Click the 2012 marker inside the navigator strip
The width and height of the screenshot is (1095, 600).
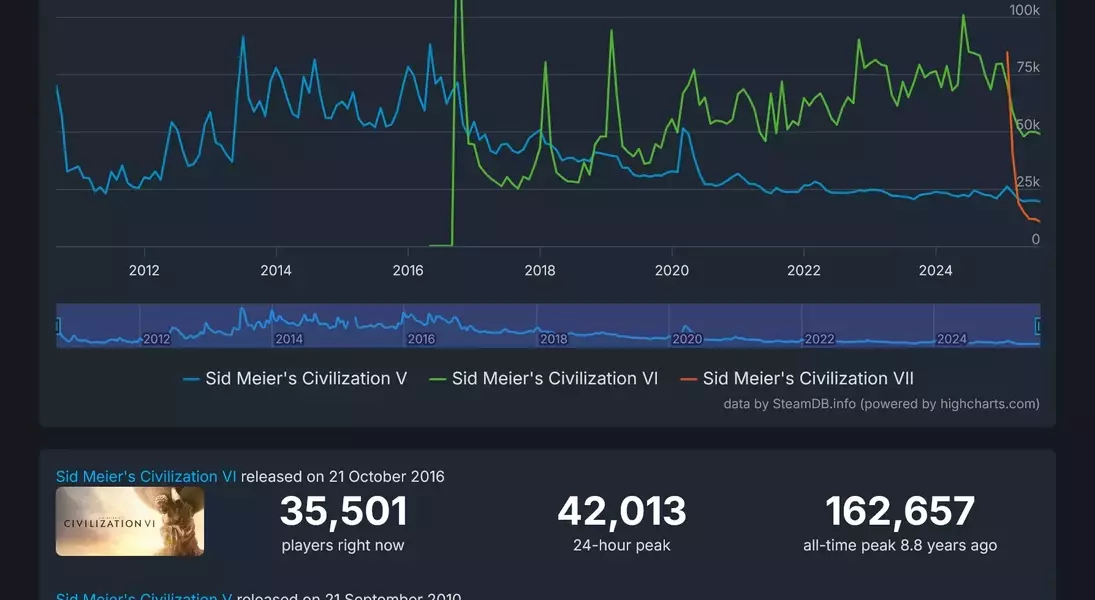tap(156, 339)
